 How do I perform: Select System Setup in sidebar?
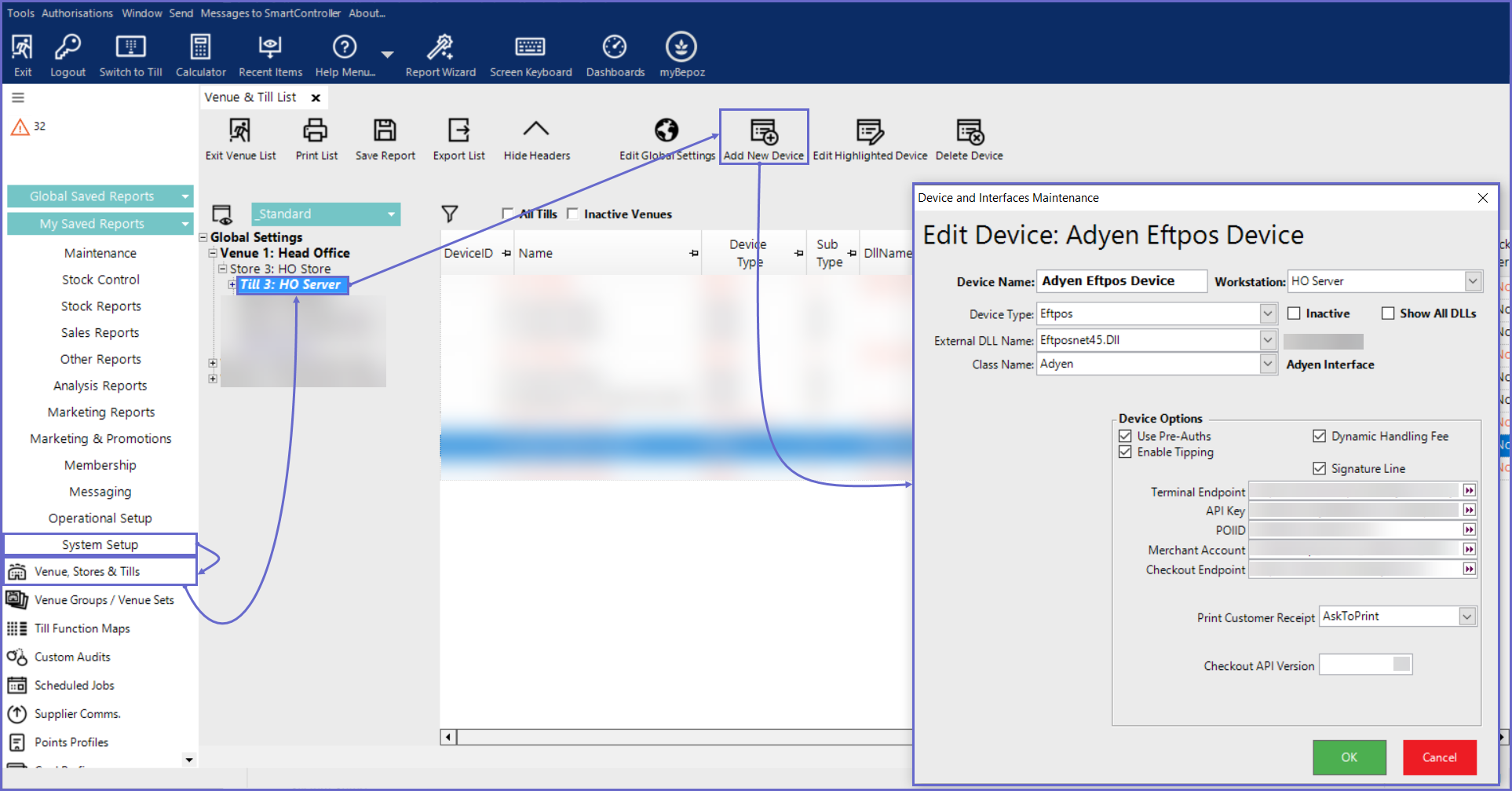click(x=100, y=544)
